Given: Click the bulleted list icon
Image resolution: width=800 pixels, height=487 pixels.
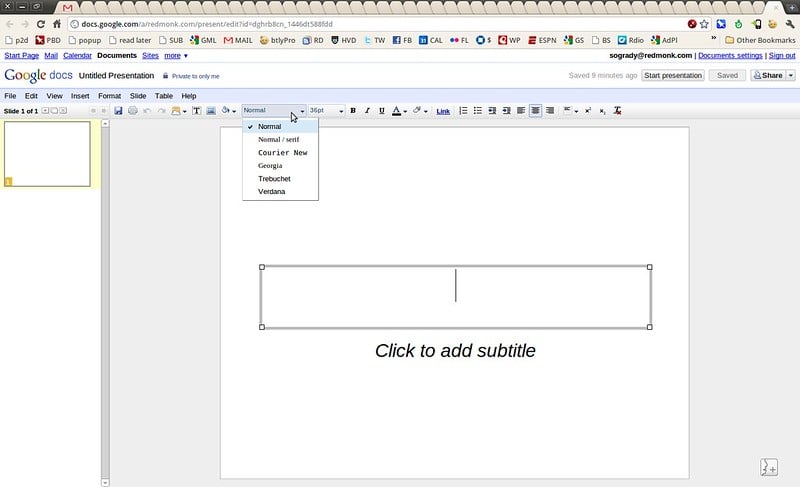Looking at the screenshot, I should [478, 111].
